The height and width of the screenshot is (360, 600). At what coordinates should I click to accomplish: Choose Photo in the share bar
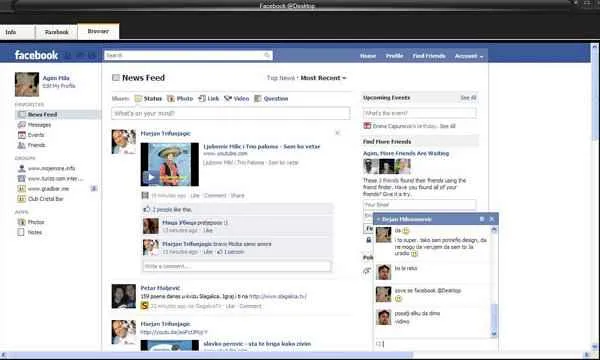[x=180, y=99]
